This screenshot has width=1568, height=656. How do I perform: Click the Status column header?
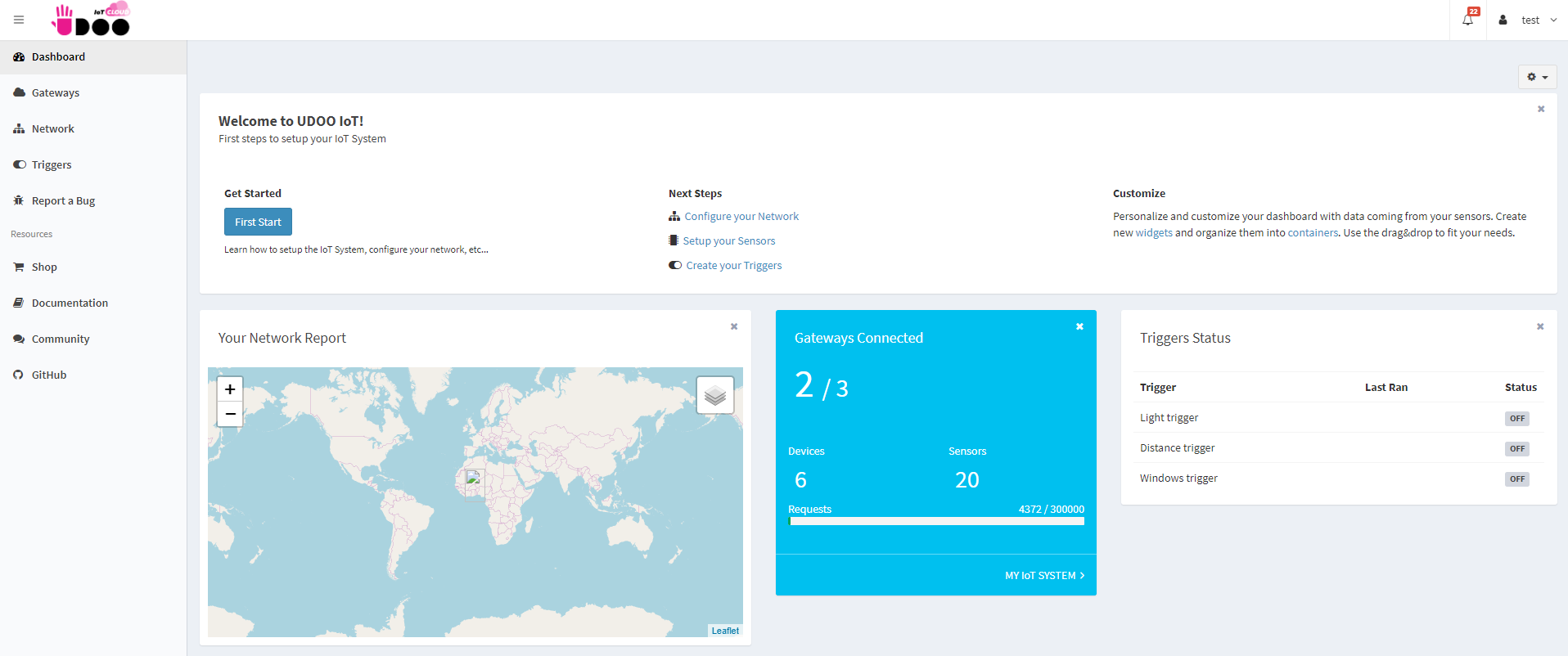1521,387
